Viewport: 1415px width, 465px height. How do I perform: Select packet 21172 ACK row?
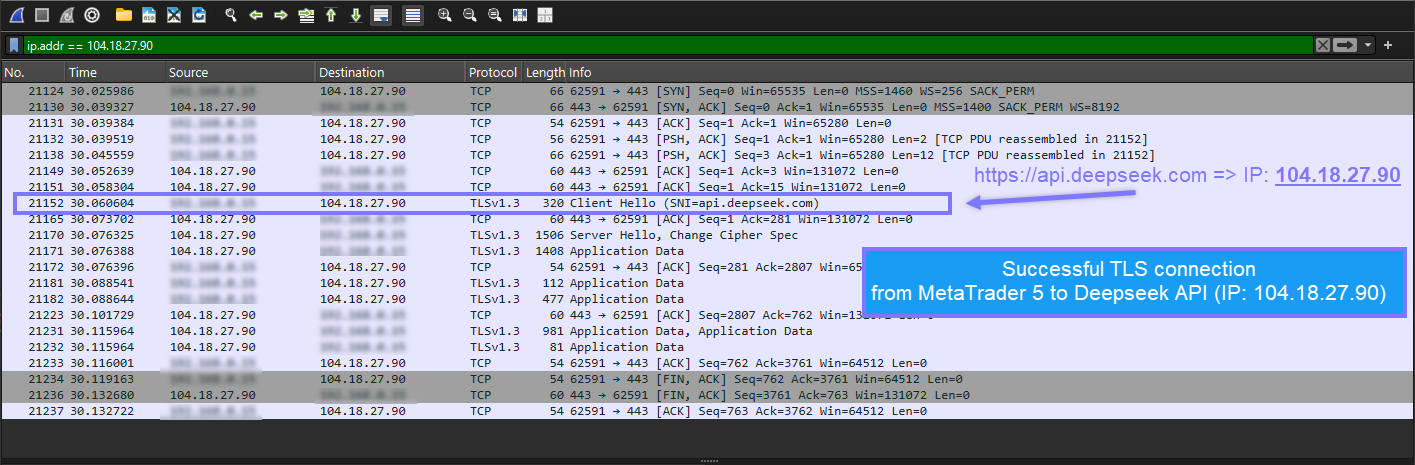pos(707,267)
